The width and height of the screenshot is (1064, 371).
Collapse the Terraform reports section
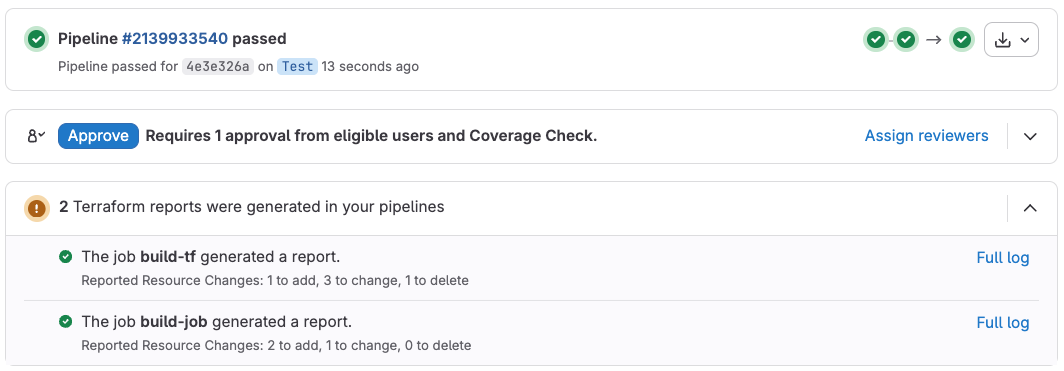[x=1030, y=208]
